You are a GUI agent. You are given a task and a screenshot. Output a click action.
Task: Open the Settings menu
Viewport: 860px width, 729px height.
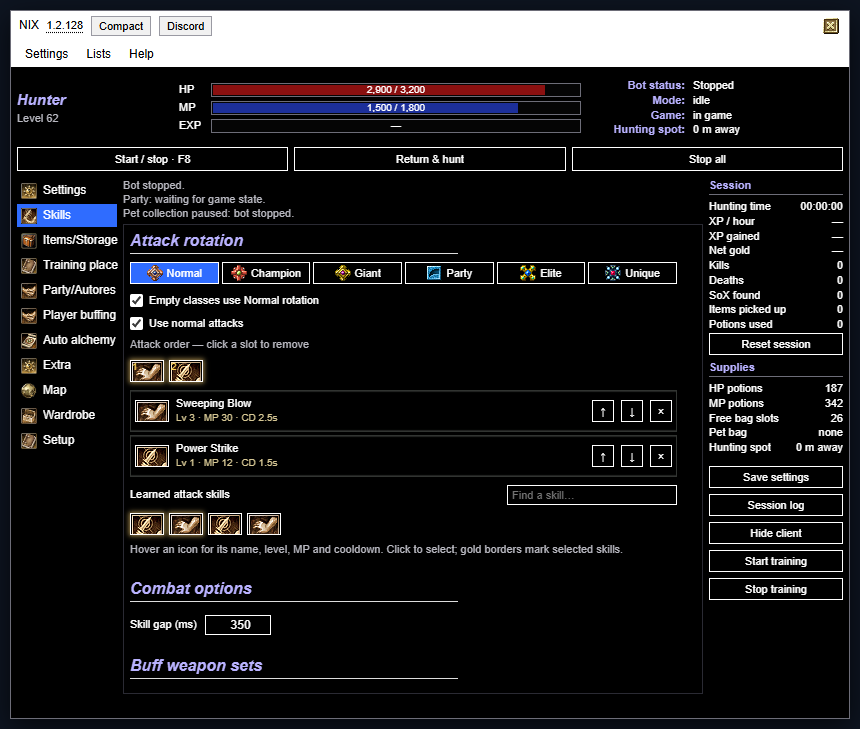(x=47, y=54)
